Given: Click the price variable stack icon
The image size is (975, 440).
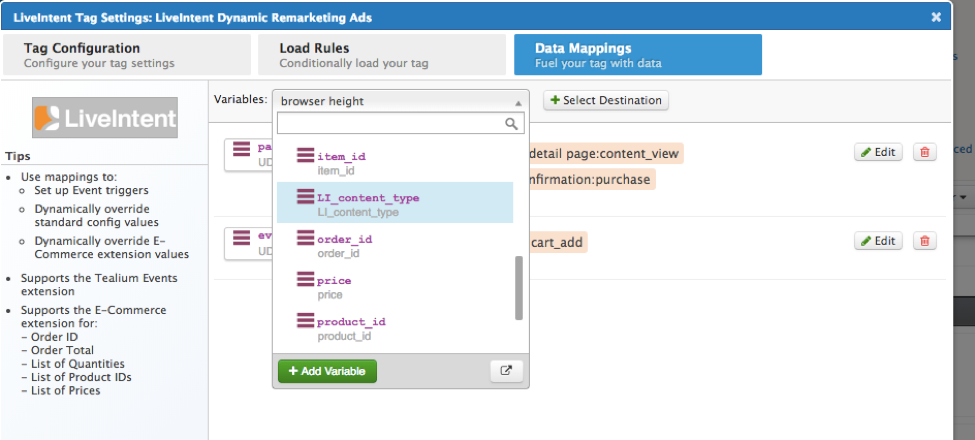Looking at the screenshot, I should pyautogui.click(x=306, y=280).
